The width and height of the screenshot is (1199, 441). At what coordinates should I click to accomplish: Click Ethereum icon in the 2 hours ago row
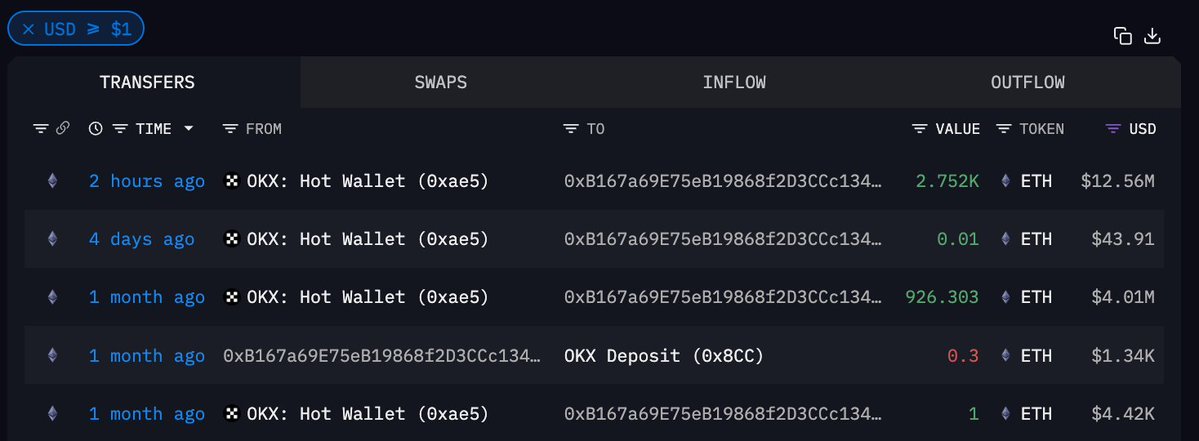click(x=52, y=181)
